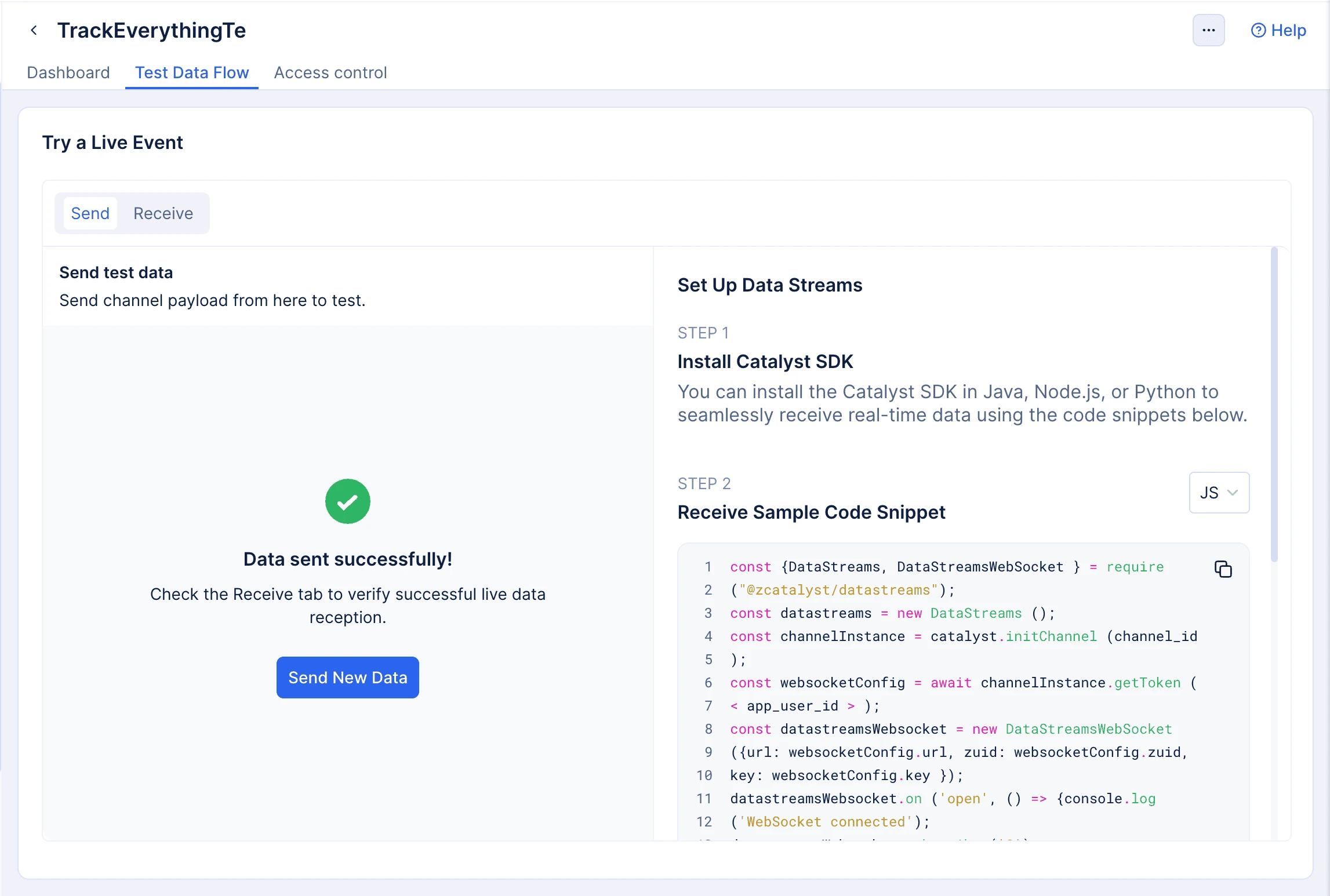Viewport: 1330px width, 896px height.
Task: Open the Access control tab
Action: [x=330, y=72]
